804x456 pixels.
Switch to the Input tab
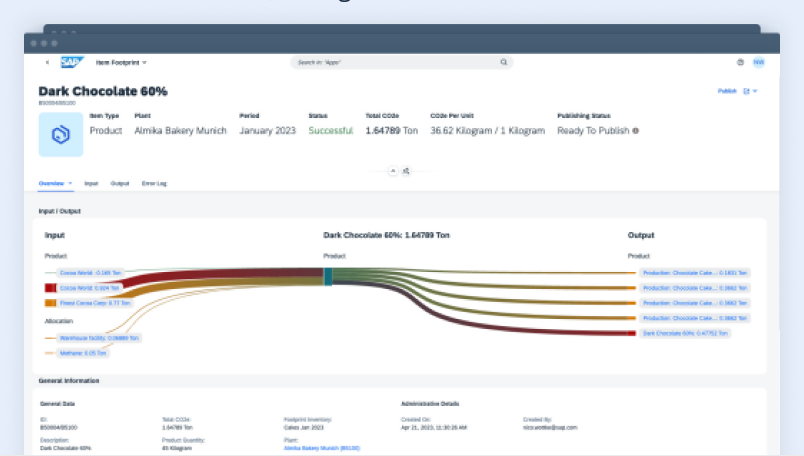[x=91, y=184]
